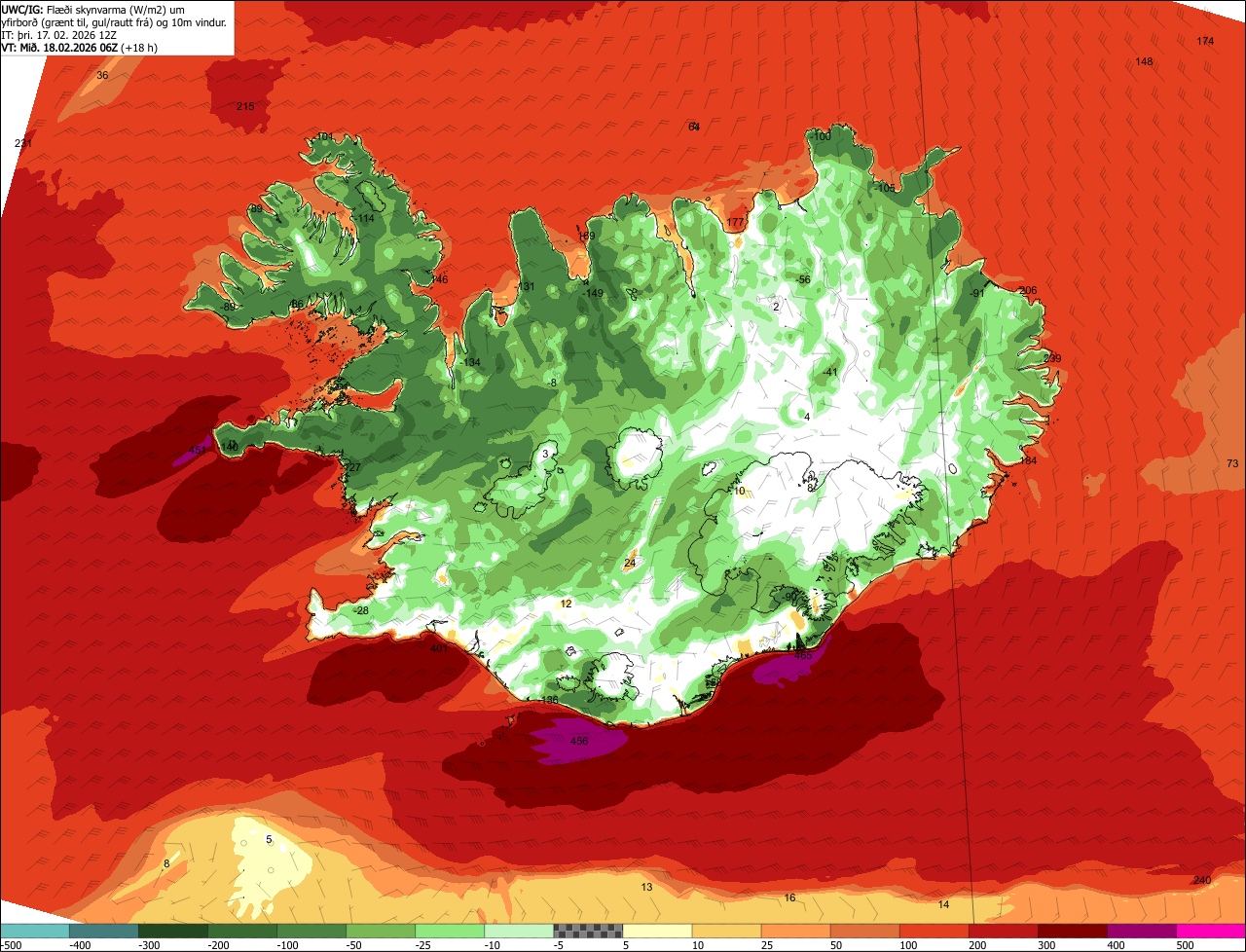Click the map value '73' over the eastern sea
The height and width of the screenshot is (952, 1246).
tap(1232, 463)
